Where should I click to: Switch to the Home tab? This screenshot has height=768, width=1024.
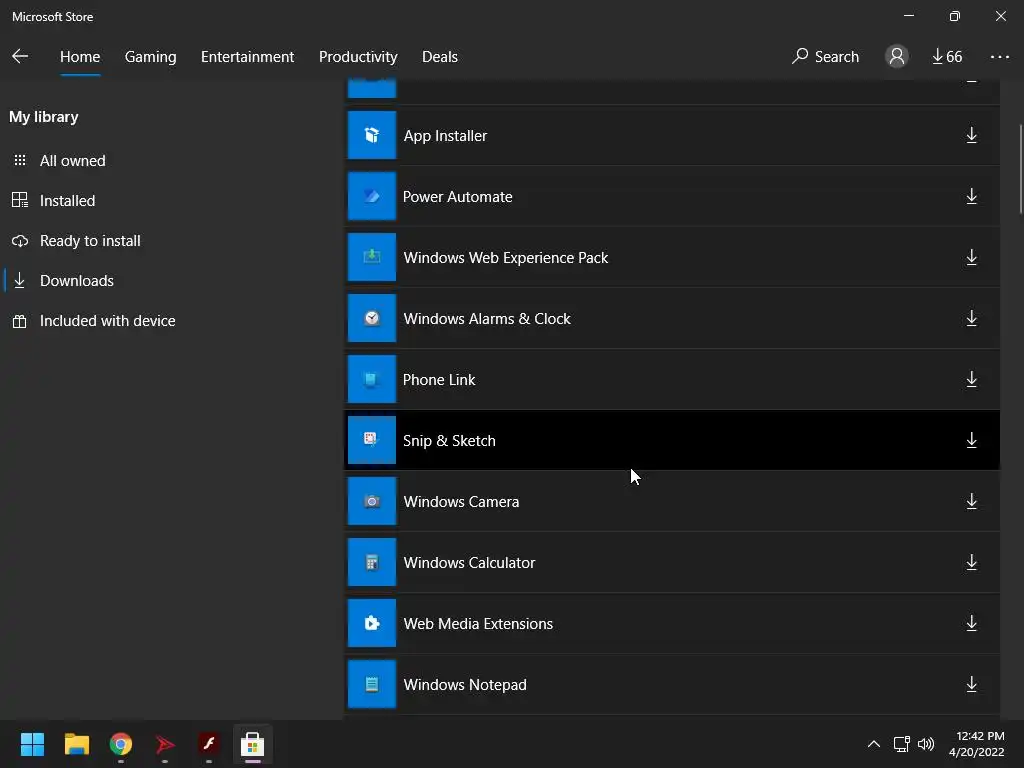pyautogui.click(x=80, y=57)
